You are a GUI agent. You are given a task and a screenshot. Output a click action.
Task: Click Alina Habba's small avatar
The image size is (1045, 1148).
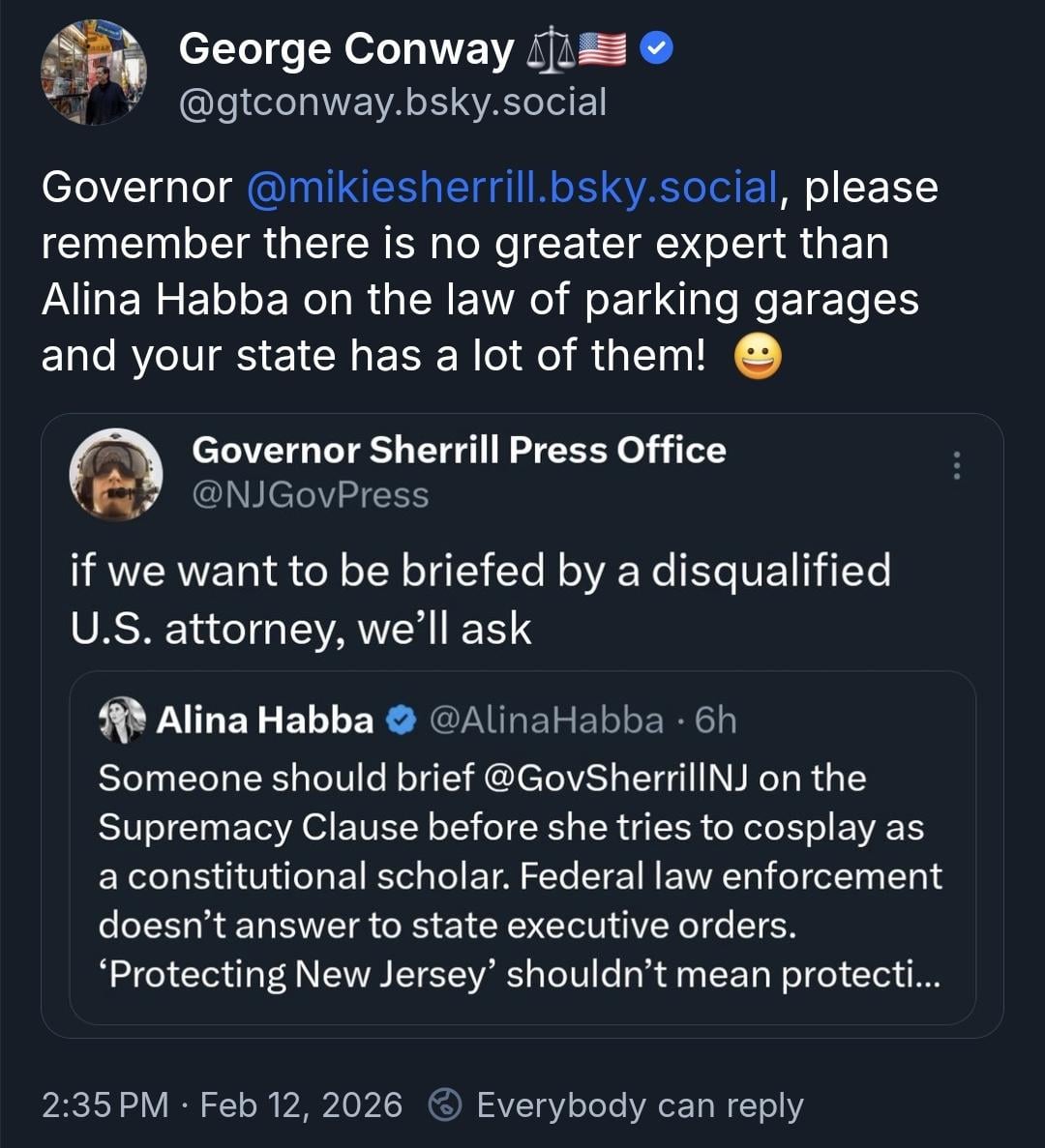pyautogui.click(x=122, y=721)
